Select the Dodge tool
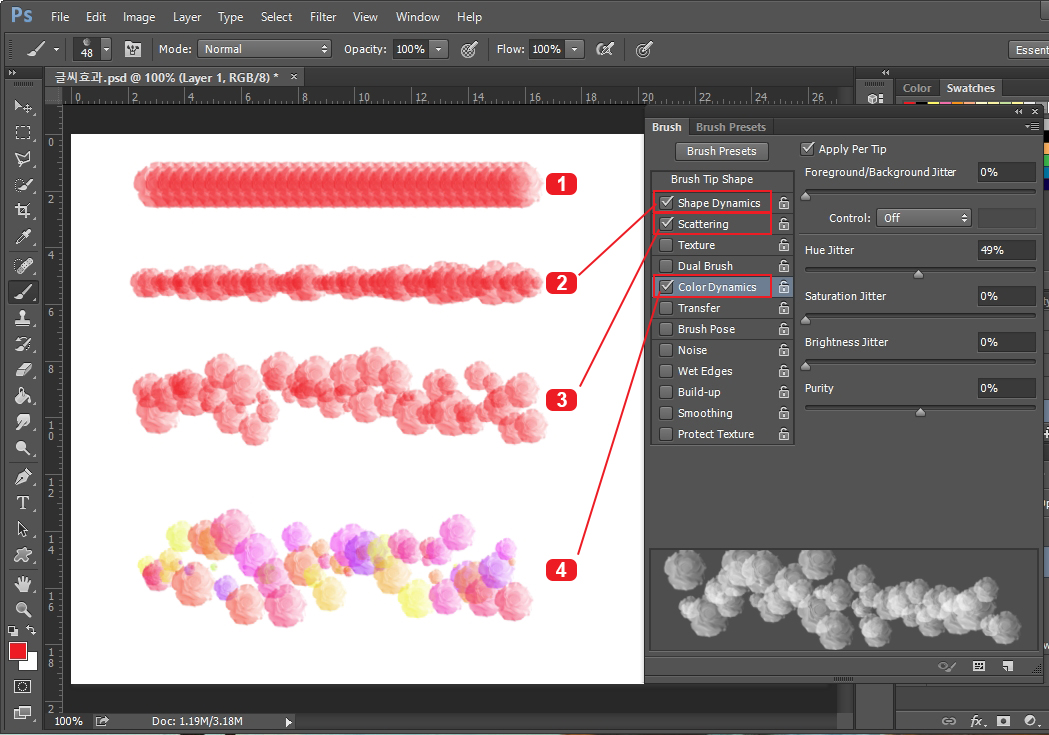The width and height of the screenshot is (1049, 735). (x=23, y=448)
